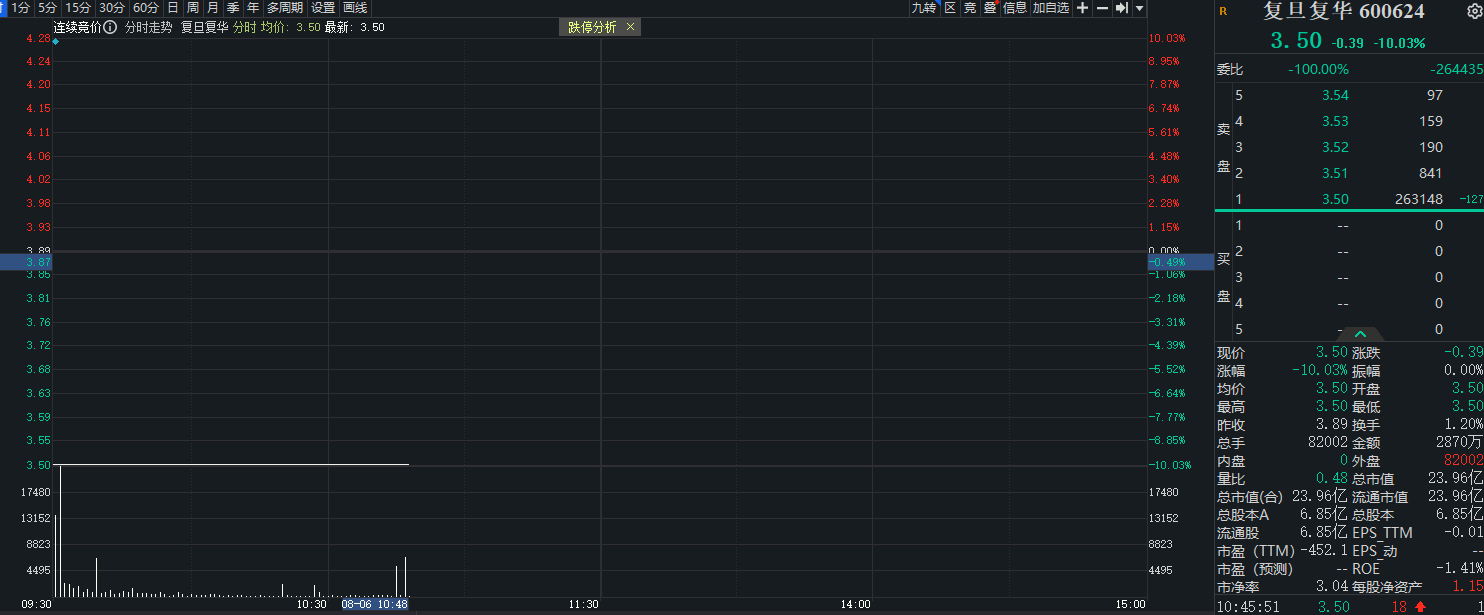Click the 总市值 23.96亿 value

point(1457,478)
